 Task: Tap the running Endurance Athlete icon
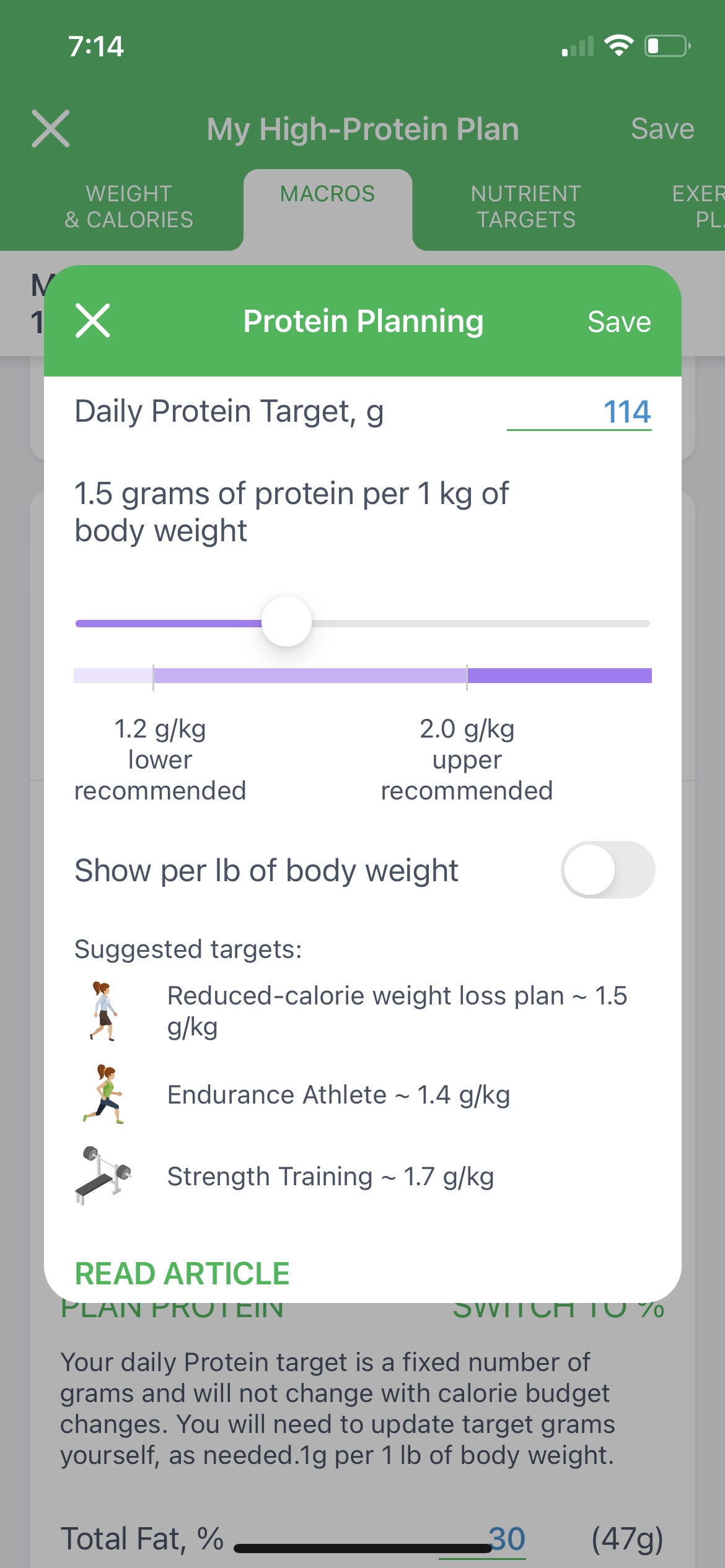[103, 1094]
